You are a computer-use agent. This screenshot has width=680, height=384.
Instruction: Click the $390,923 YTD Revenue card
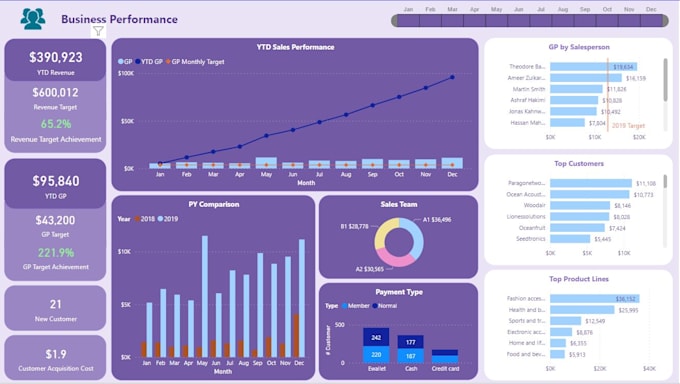click(56, 60)
